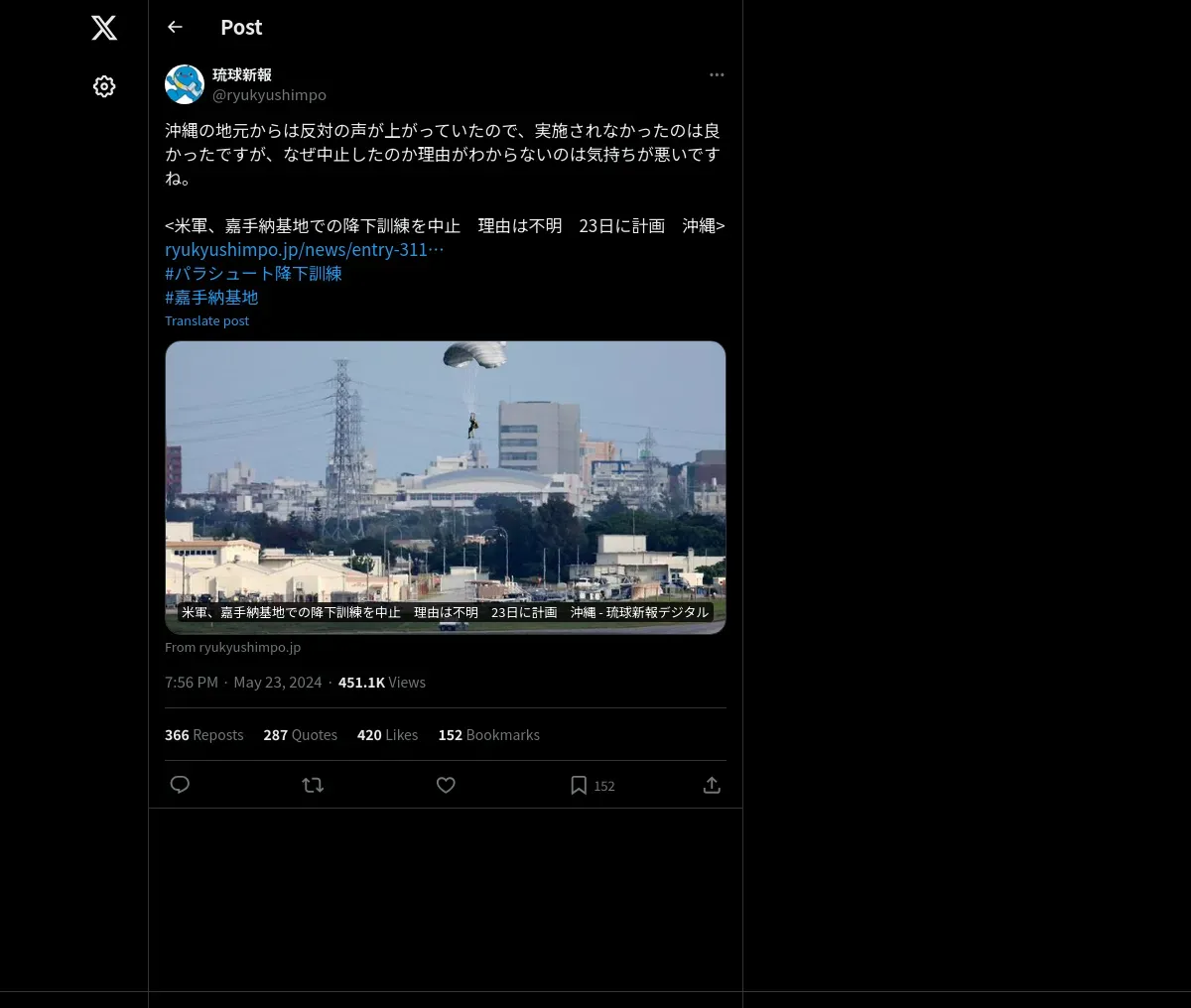Click the reply speech bubble icon

coord(180,785)
